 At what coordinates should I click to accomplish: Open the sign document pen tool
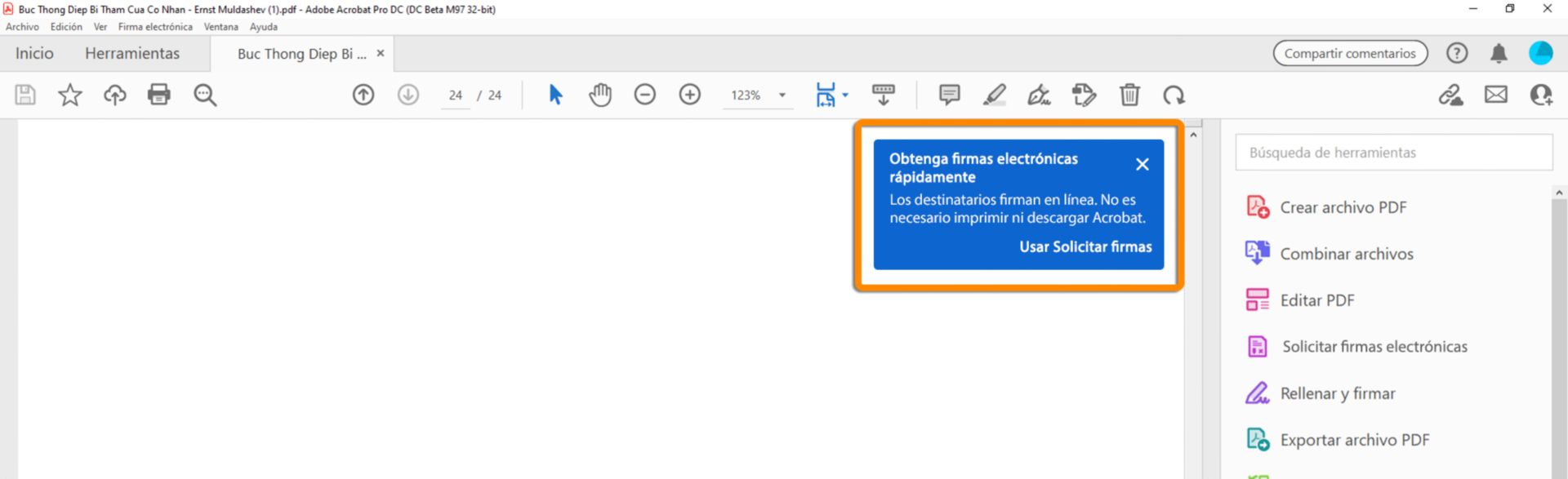[1039, 95]
